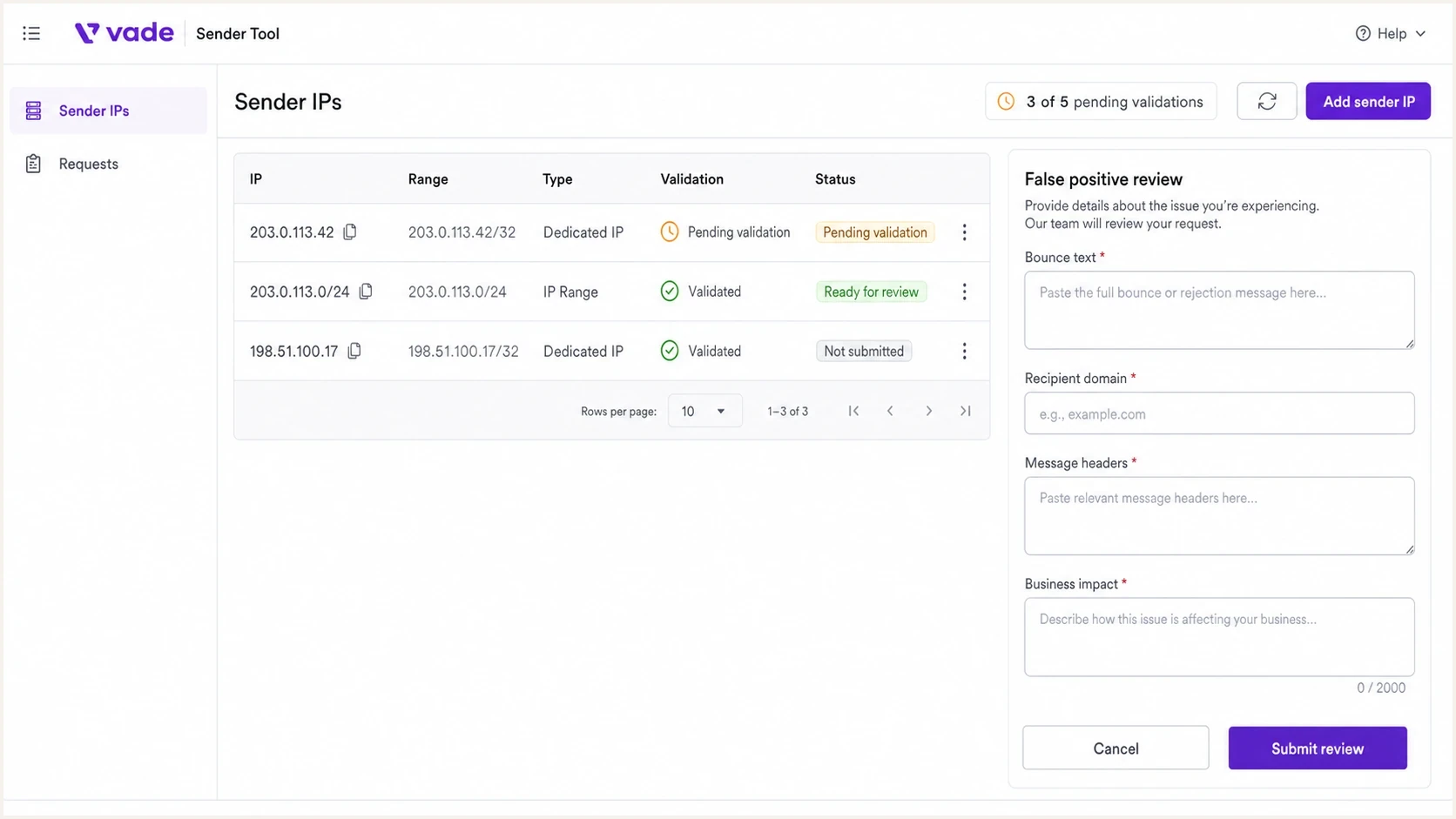Click the Range column header

point(428,179)
